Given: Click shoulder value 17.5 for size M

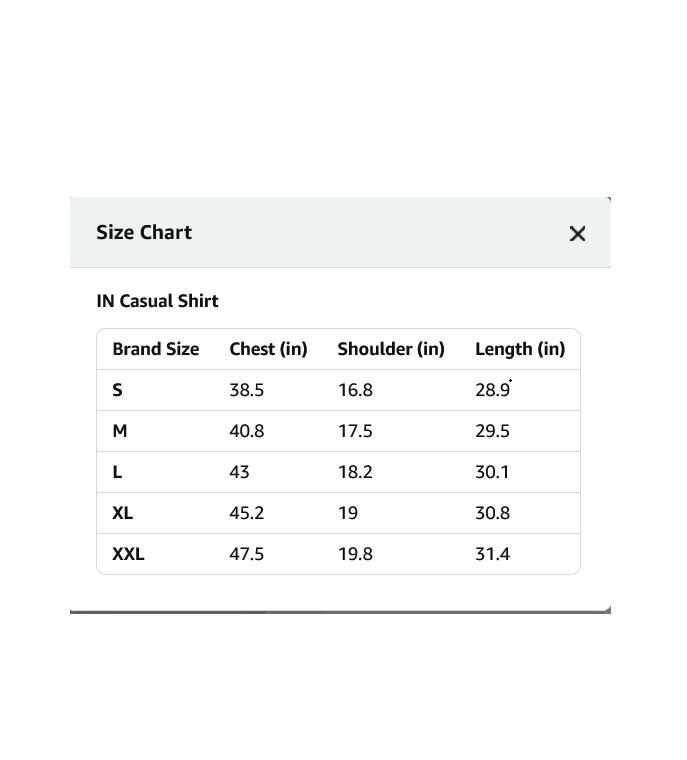Looking at the screenshot, I should 355,431.
